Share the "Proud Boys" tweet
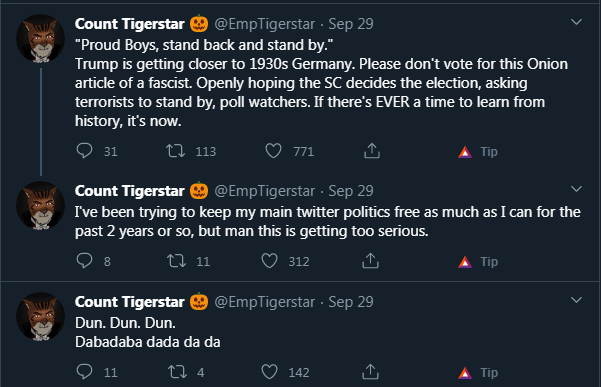Viewport: 601px width, 387px height. [372, 151]
